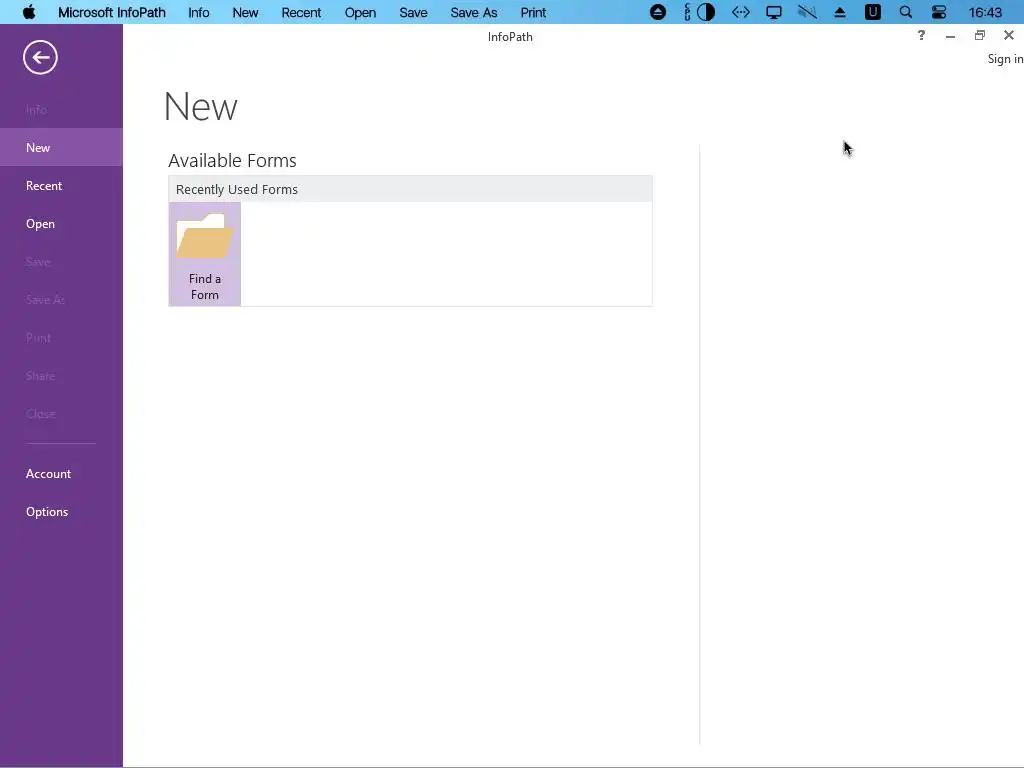Click the Sign in link
1024x768 pixels.
[x=1005, y=59]
